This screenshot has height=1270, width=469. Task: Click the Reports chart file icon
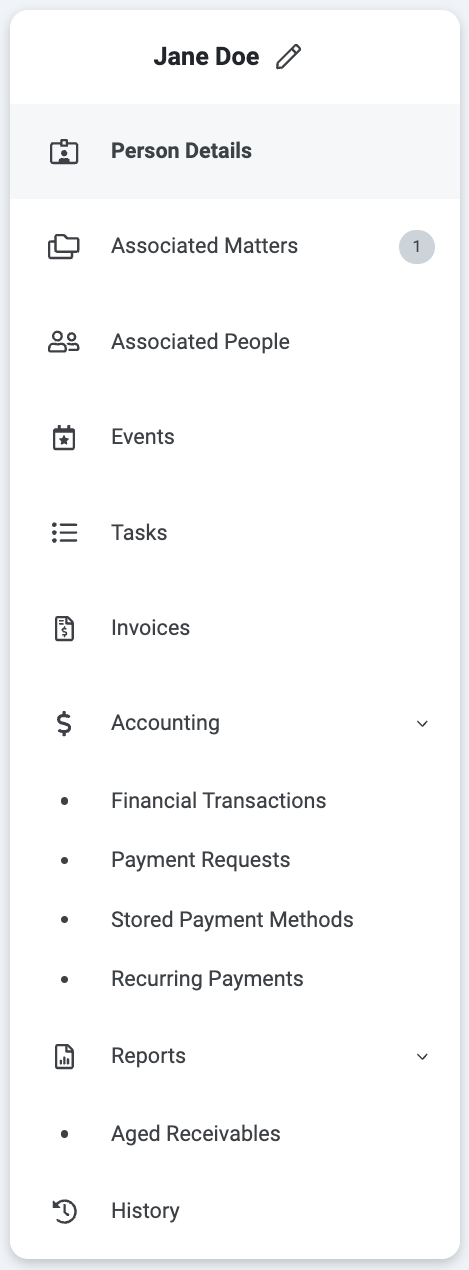pyautogui.click(x=64, y=1056)
